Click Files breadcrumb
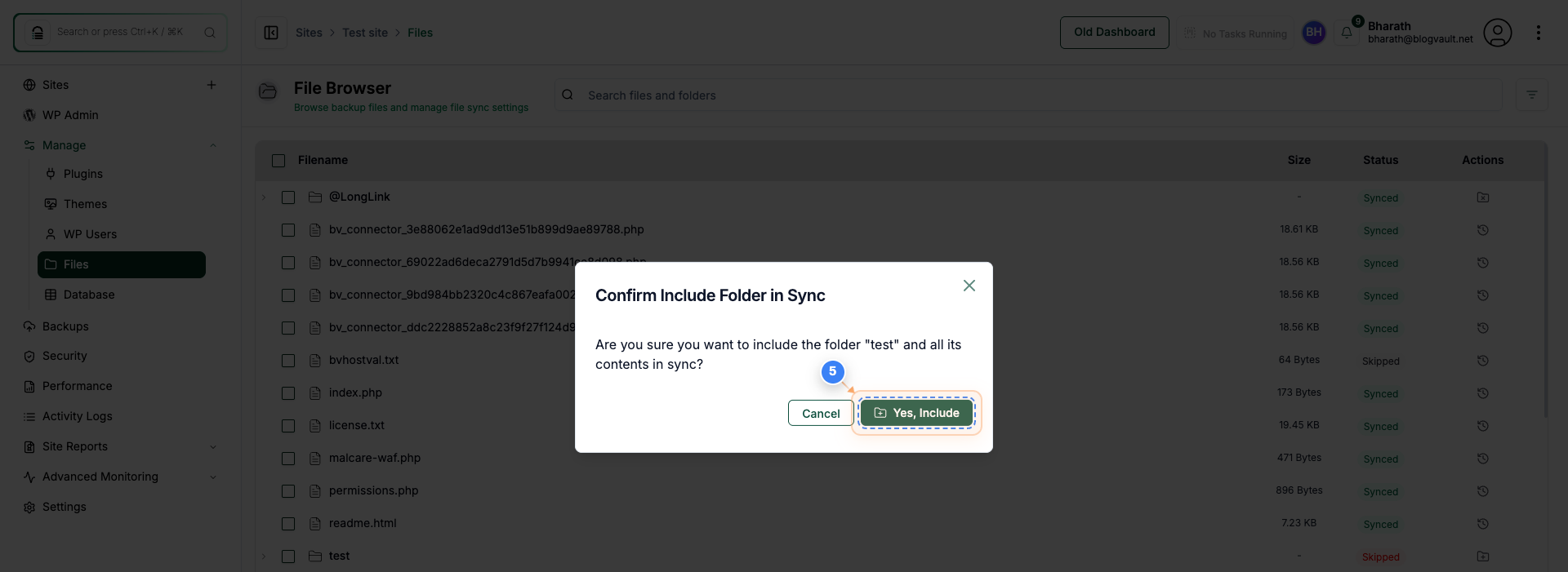This screenshot has width=1568, height=572. click(420, 33)
